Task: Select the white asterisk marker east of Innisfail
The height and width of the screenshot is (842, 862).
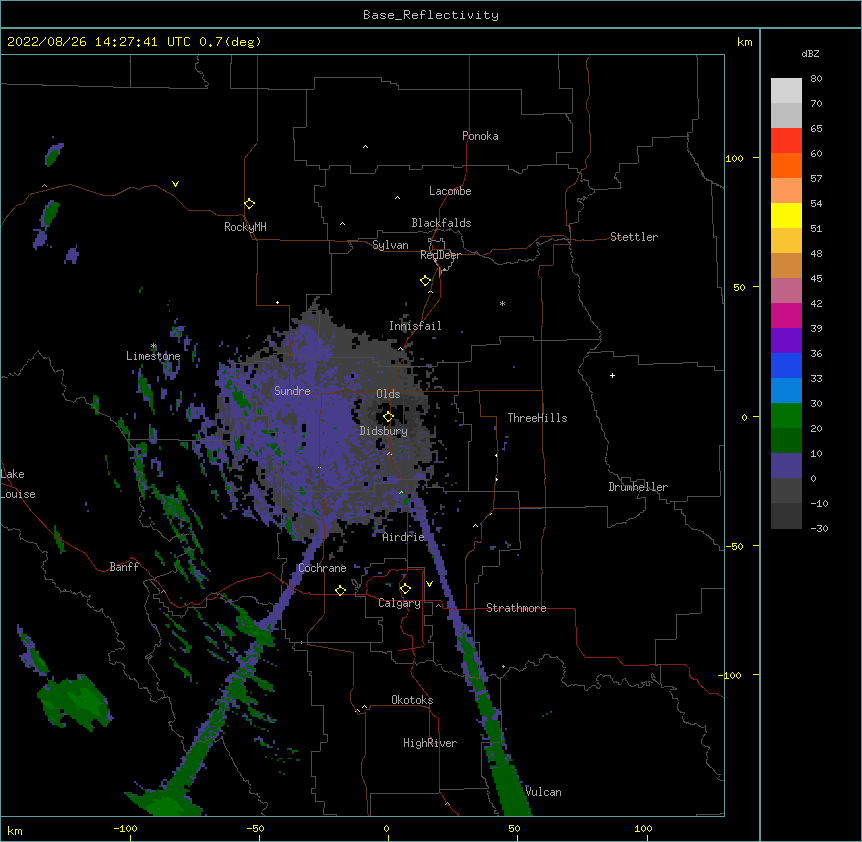Action: [502, 303]
